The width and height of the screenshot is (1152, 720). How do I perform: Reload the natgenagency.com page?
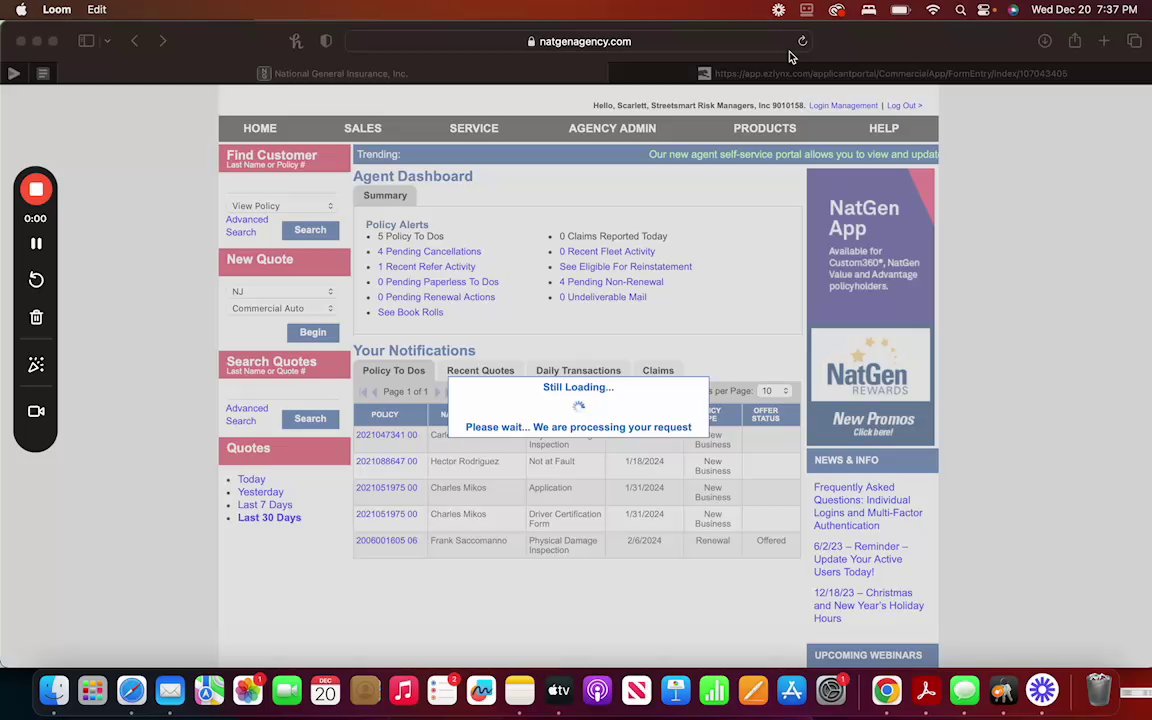coord(802,41)
